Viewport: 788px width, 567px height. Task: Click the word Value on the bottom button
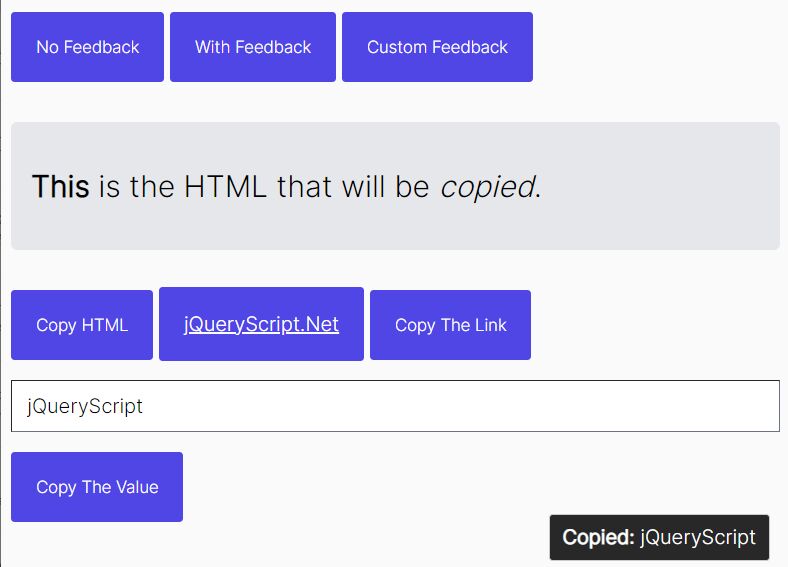(x=137, y=487)
